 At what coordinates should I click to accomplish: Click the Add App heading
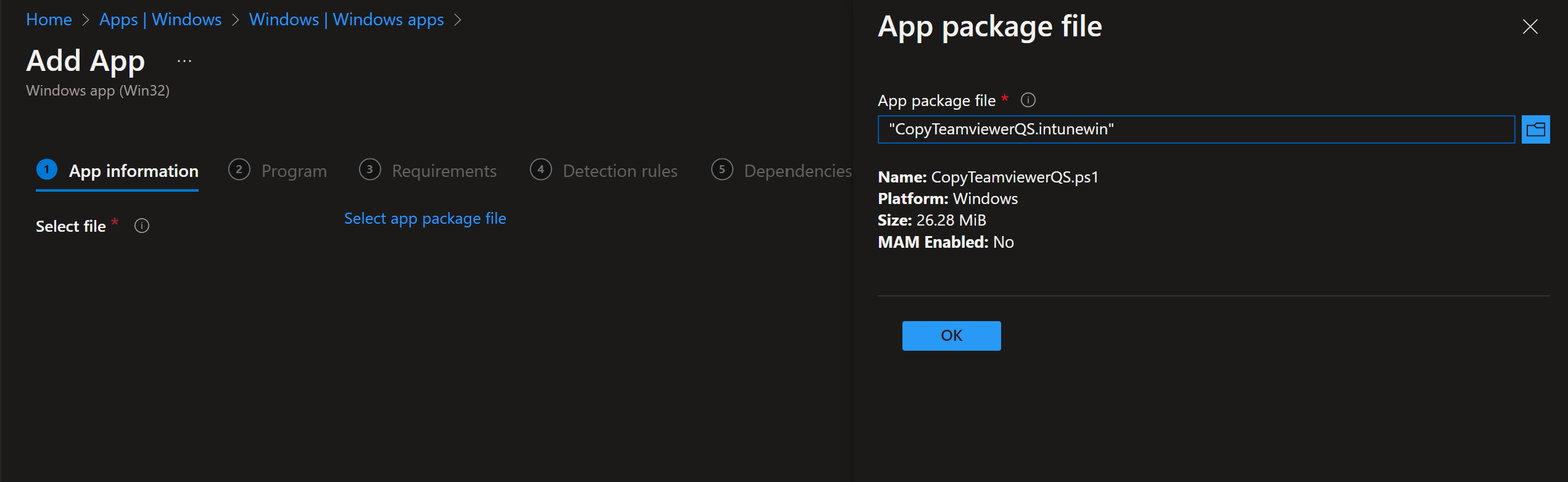coord(86,62)
